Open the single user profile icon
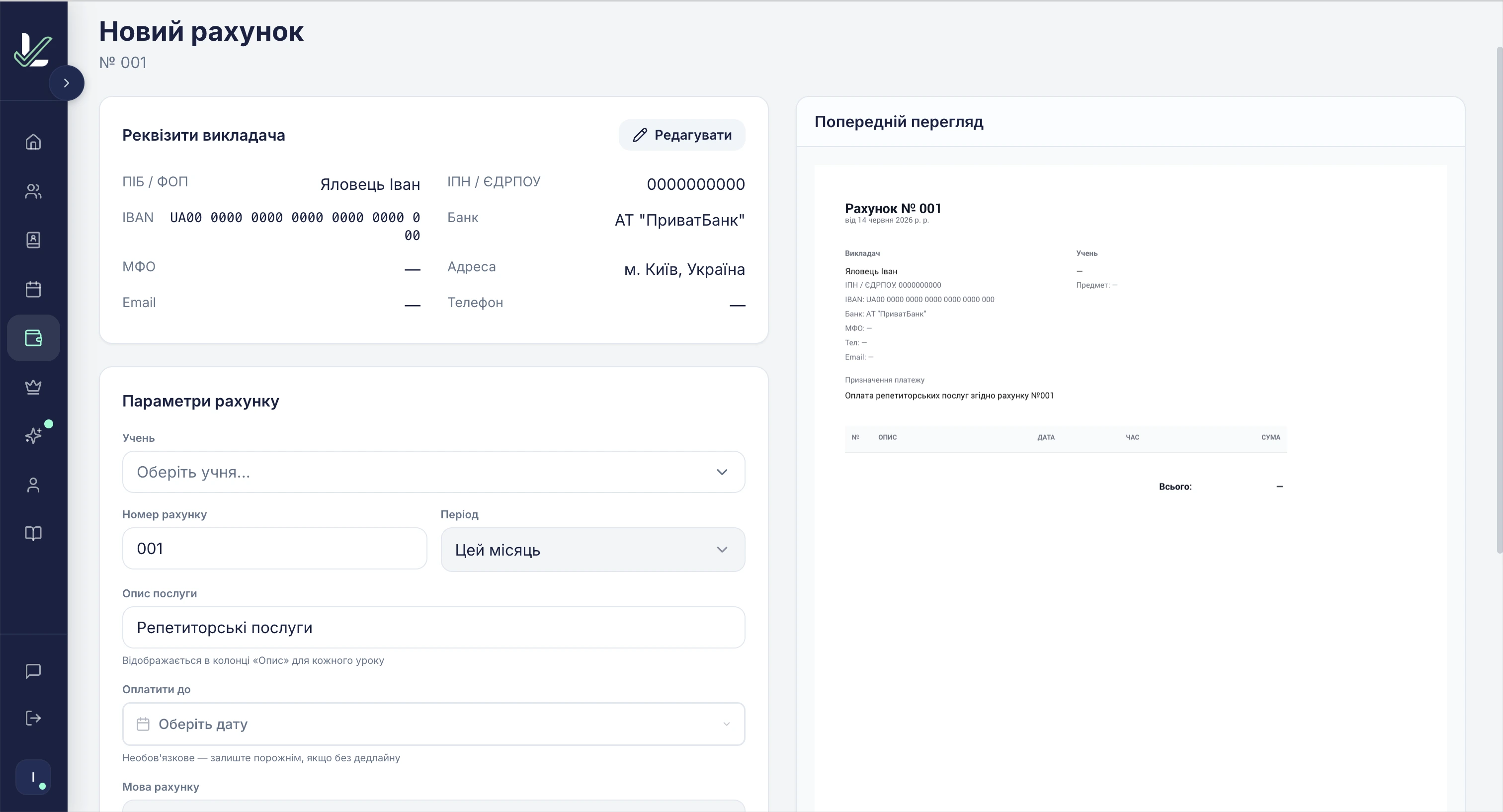Image resolution: width=1503 pixels, height=812 pixels. pyautogui.click(x=33, y=485)
